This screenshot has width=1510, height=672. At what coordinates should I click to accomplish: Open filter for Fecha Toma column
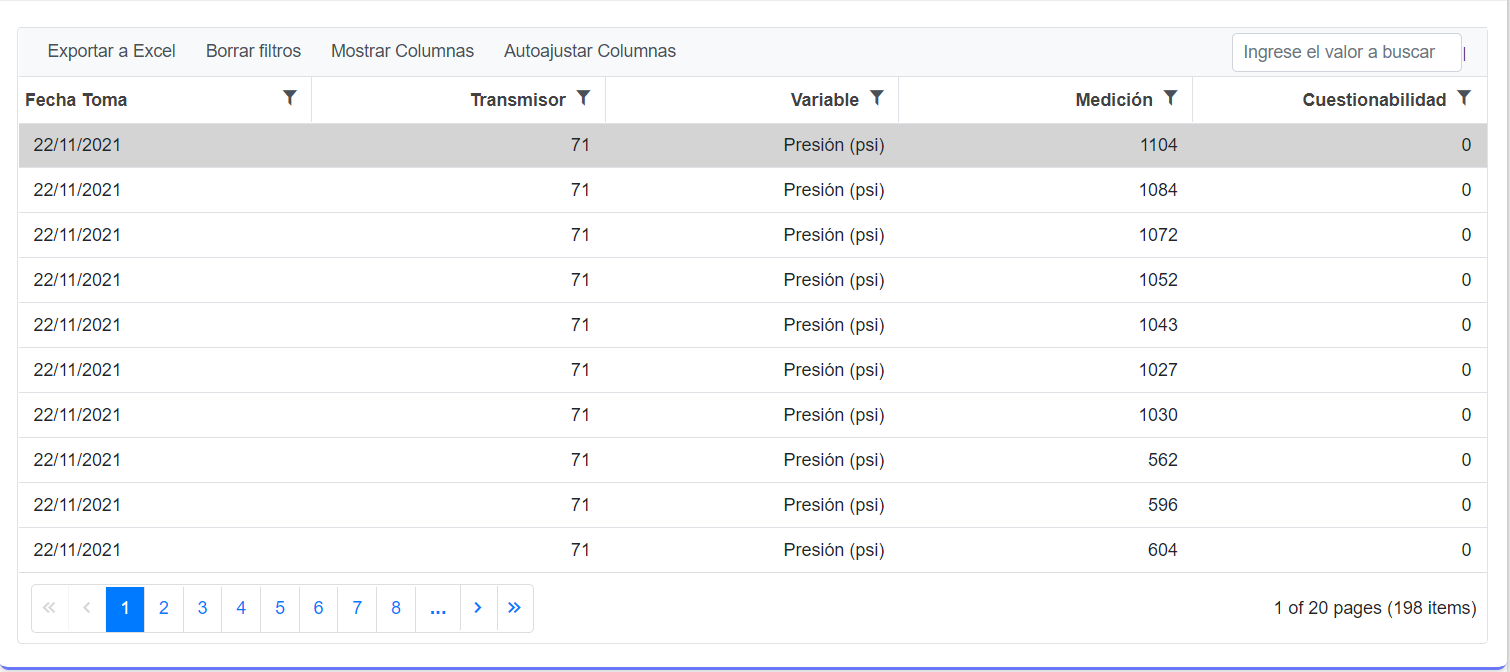[290, 98]
